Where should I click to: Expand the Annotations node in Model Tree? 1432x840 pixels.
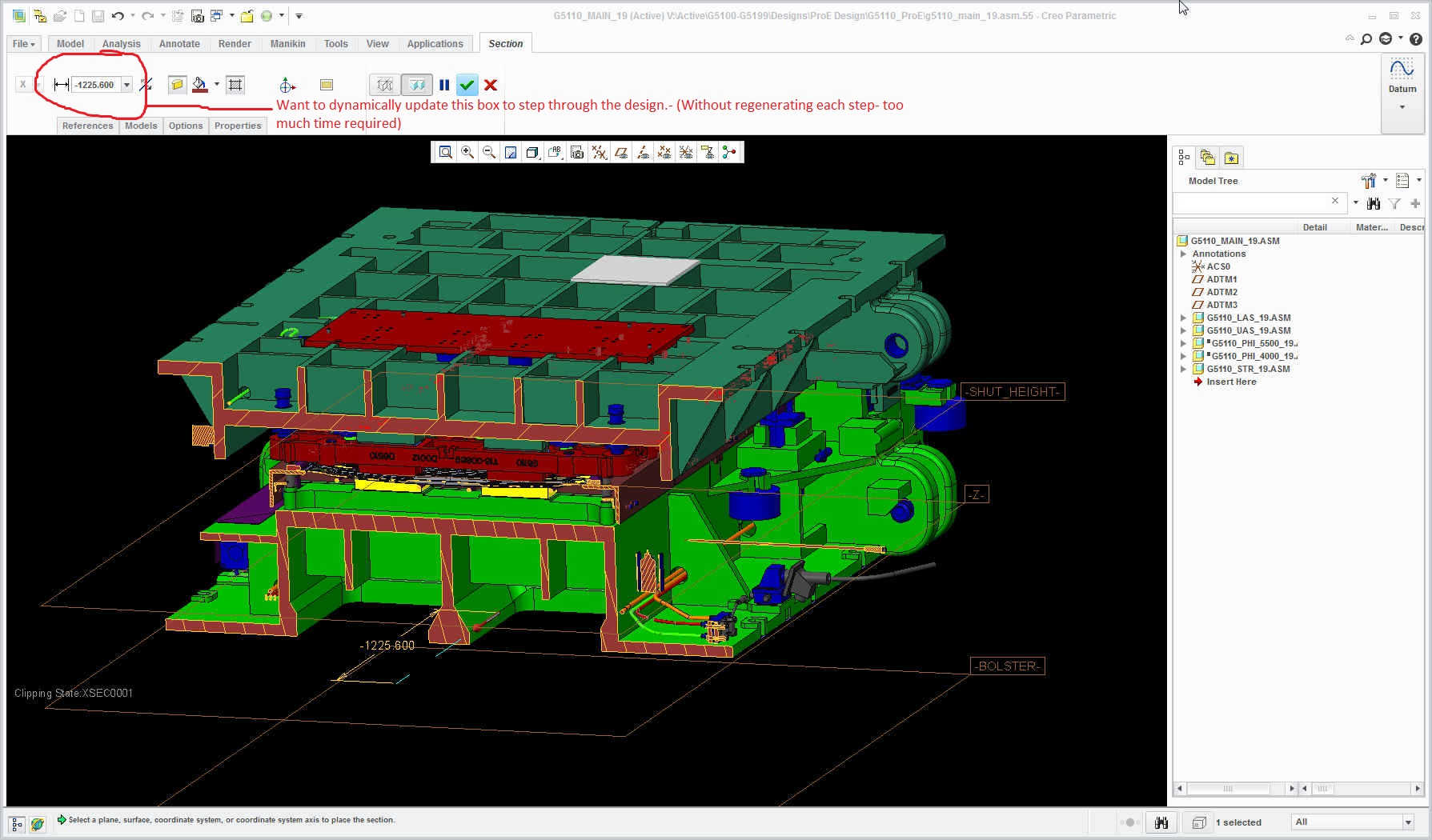[1183, 254]
